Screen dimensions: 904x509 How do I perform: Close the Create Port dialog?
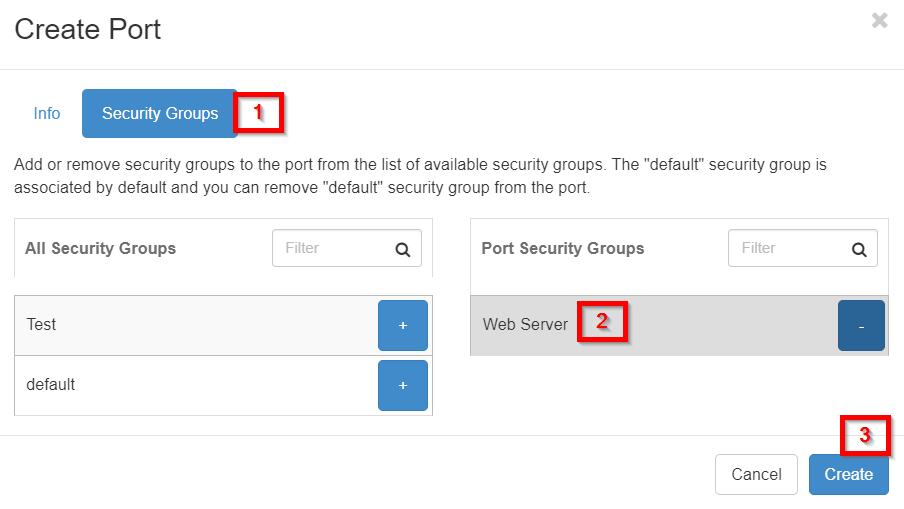coord(879,21)
